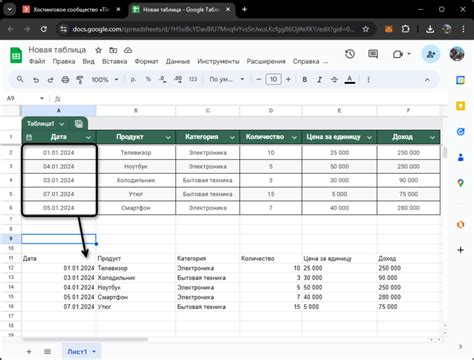Viewport: 474px width, 360px height.
Task: Open the Доход column dropdown
Action: click(432, 137)
